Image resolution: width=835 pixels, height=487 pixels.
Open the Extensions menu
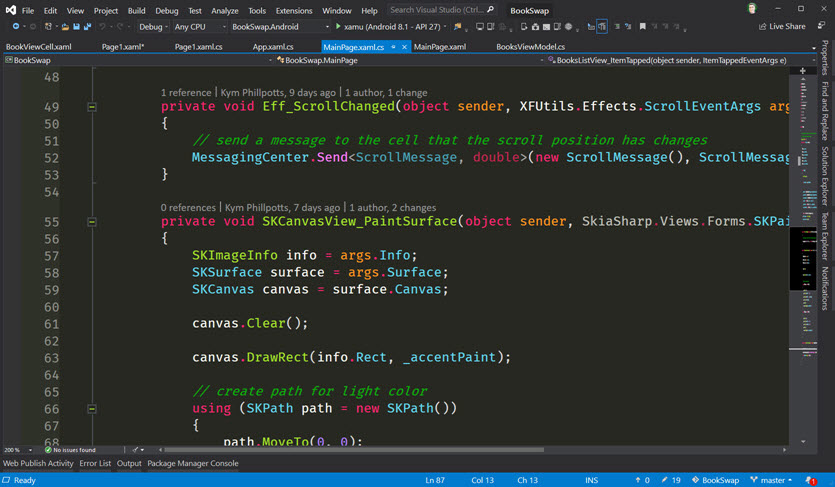point(294,11)
